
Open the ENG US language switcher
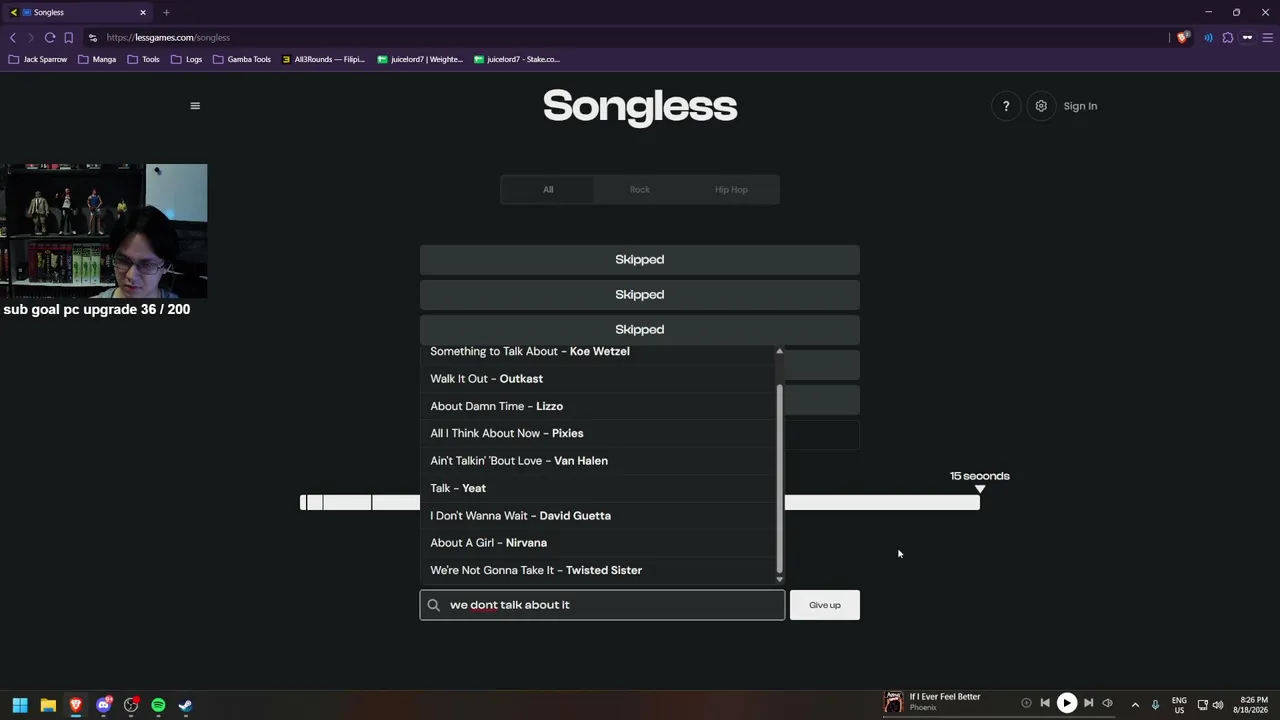[1179, 705]
